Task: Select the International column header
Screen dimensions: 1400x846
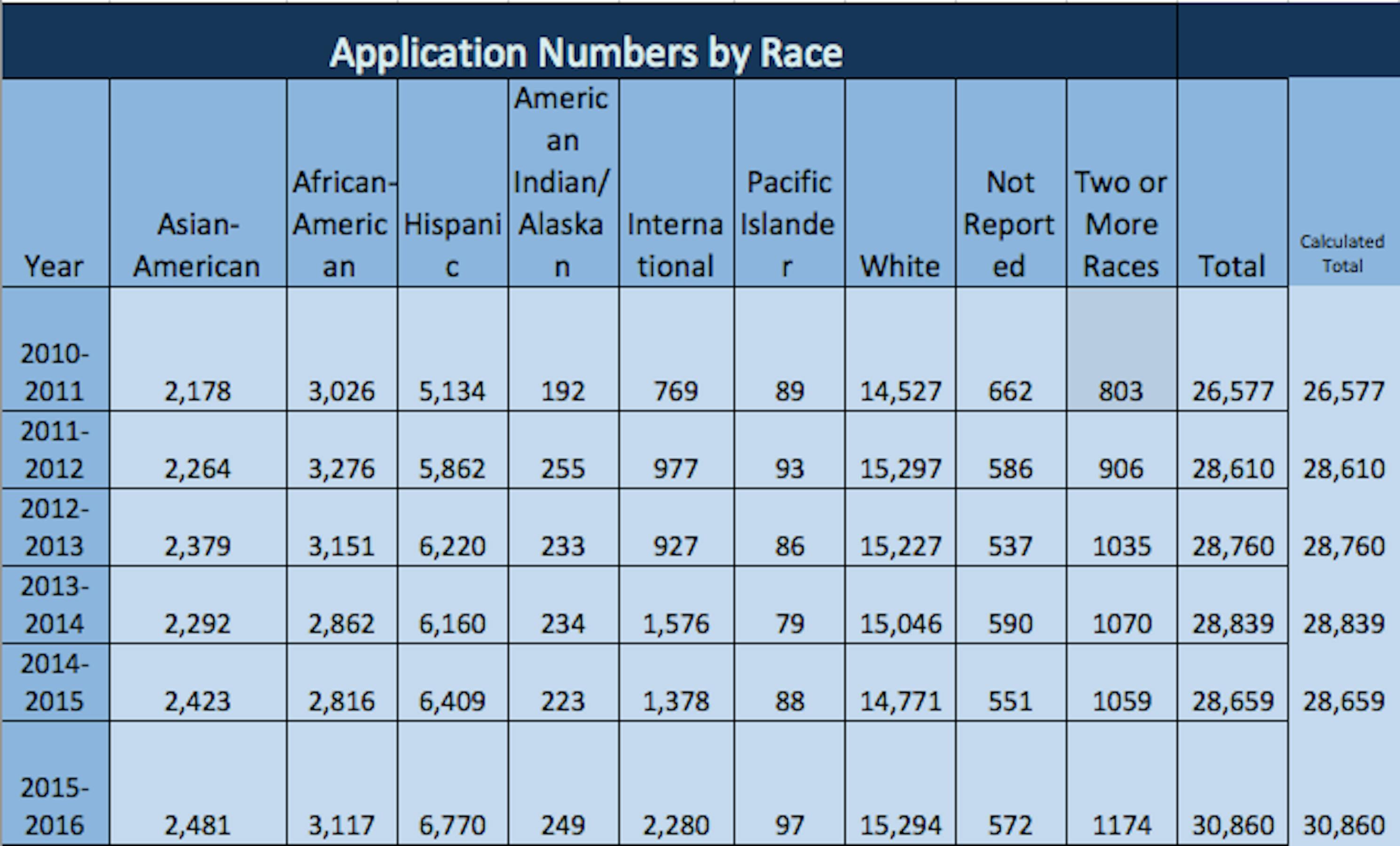Action: point(676,244)
